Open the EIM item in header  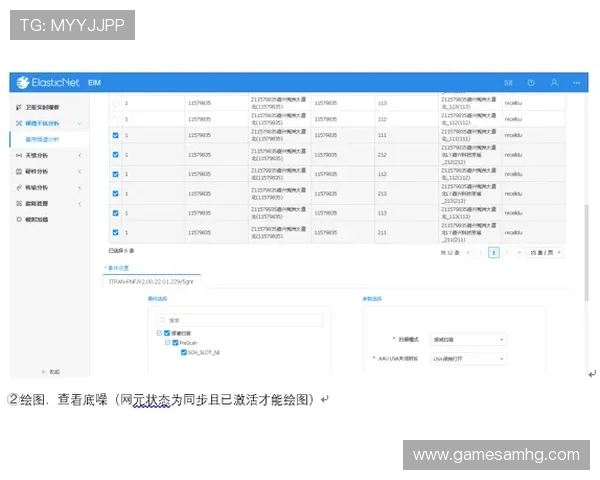(94, 83)
